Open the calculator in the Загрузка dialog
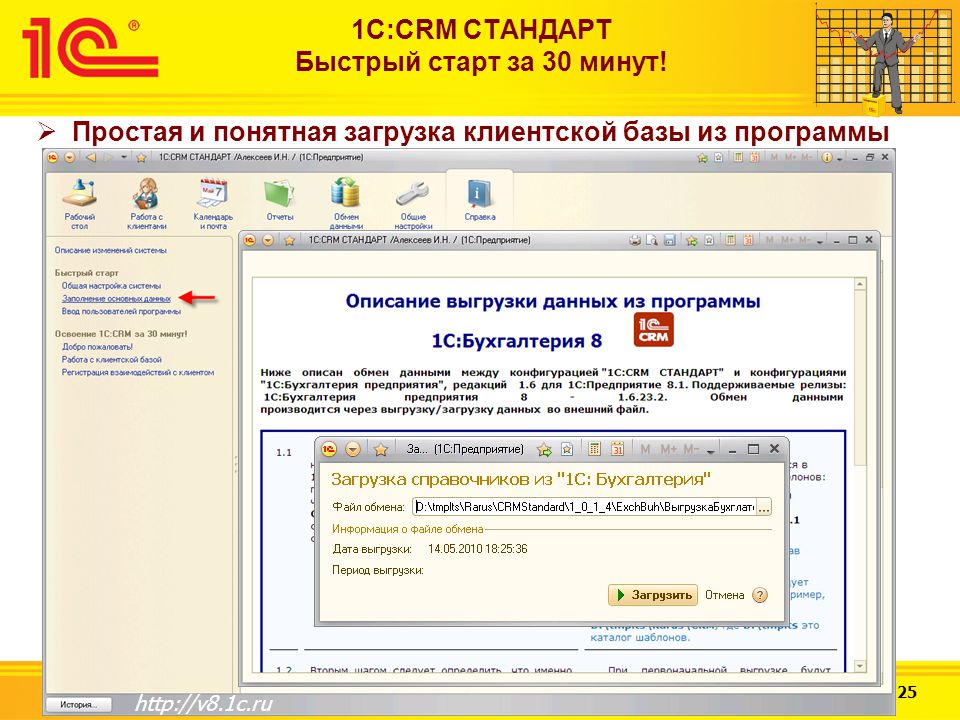 pos(594,449)
